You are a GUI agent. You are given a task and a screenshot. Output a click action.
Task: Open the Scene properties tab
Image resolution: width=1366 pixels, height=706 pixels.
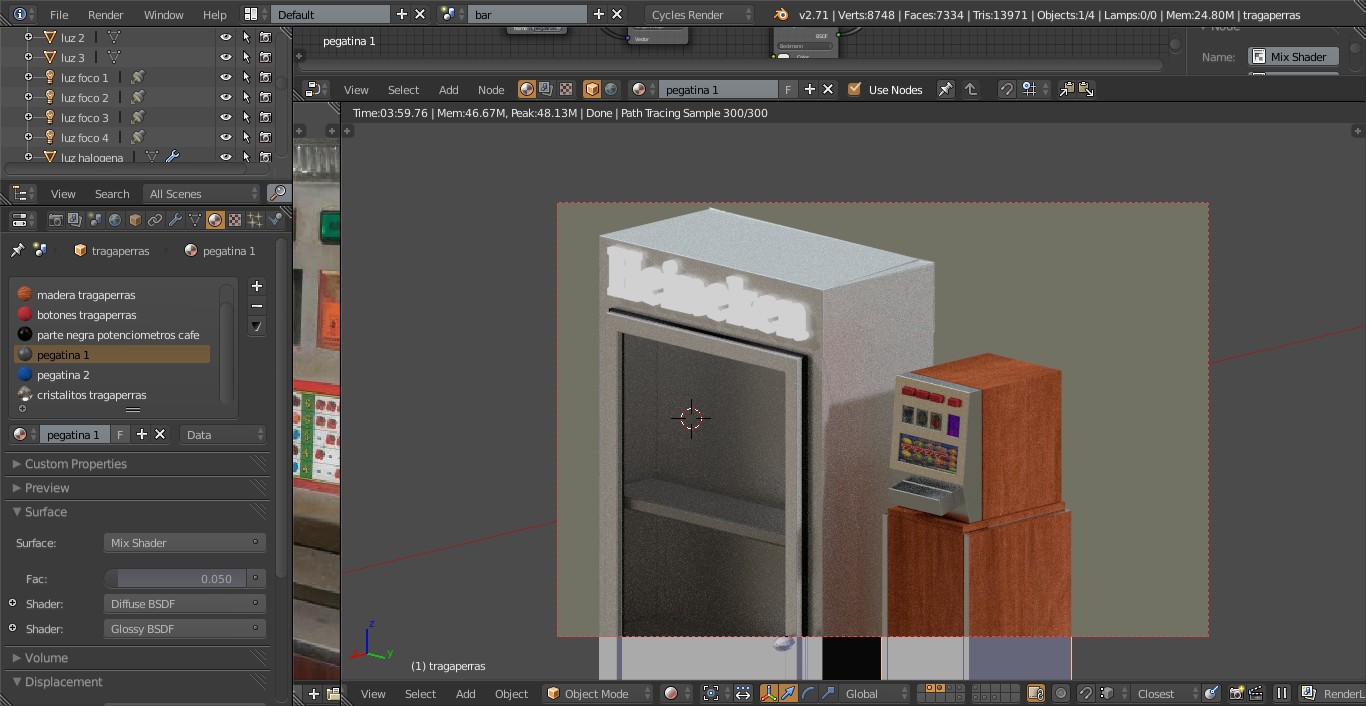pos(95,220)
